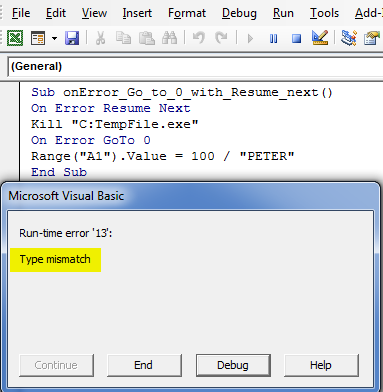Open the View menu
Viewport: 383px width, 392px height.
(94, 13)
